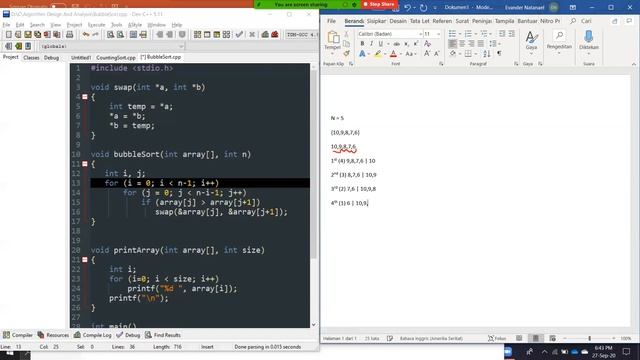Image resolution: width=640 pixels, height=360 pixels.
Task: Toggle Align Left button in Word
Action: tap(453, 44)
